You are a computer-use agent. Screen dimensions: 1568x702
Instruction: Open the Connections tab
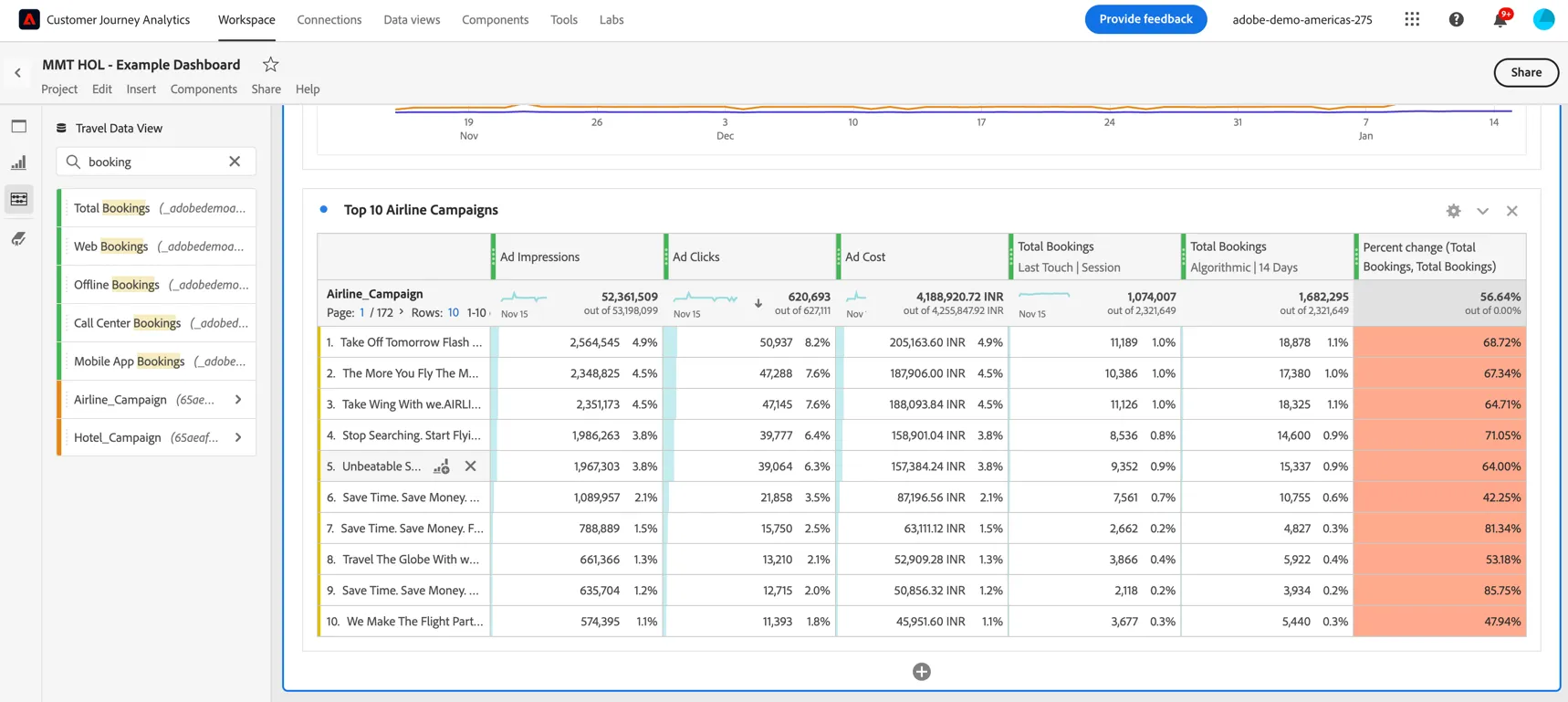pyautogui.click(x=329, y=19)
